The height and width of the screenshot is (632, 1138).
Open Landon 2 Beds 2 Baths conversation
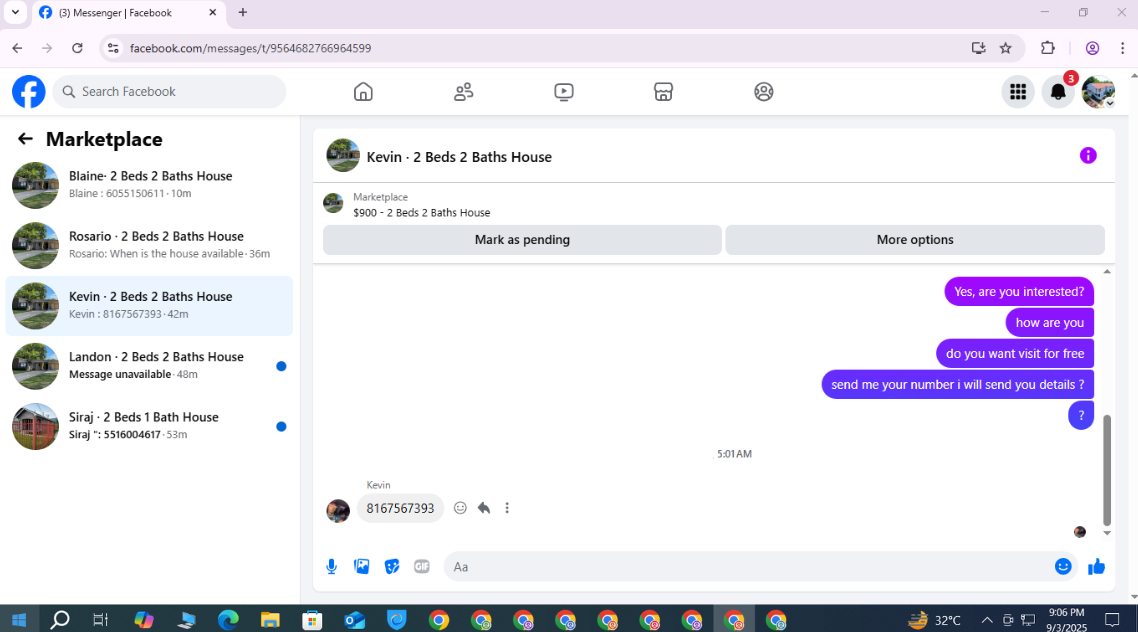click(x=150, y=366)
